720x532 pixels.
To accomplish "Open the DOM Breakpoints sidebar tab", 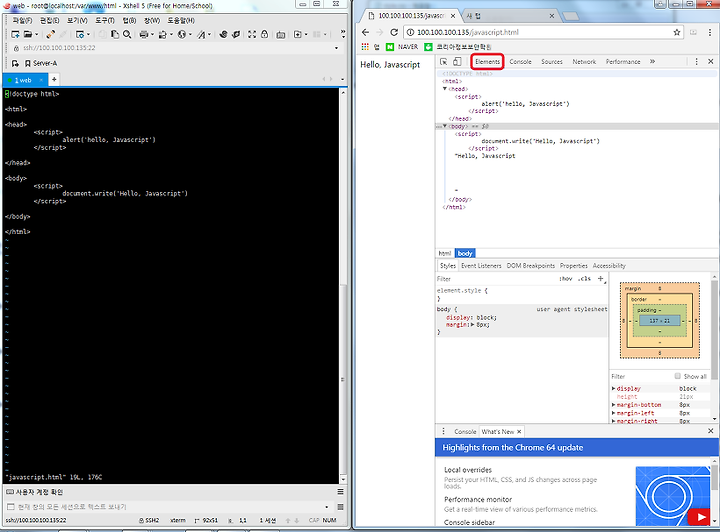I will click(530, 266).
